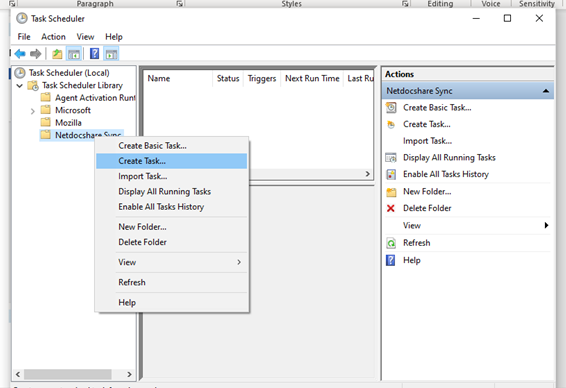Click the red X Delete Folder icon
Image resolution: width=566 pixels, height=388 pixels.
pos(391,208)
